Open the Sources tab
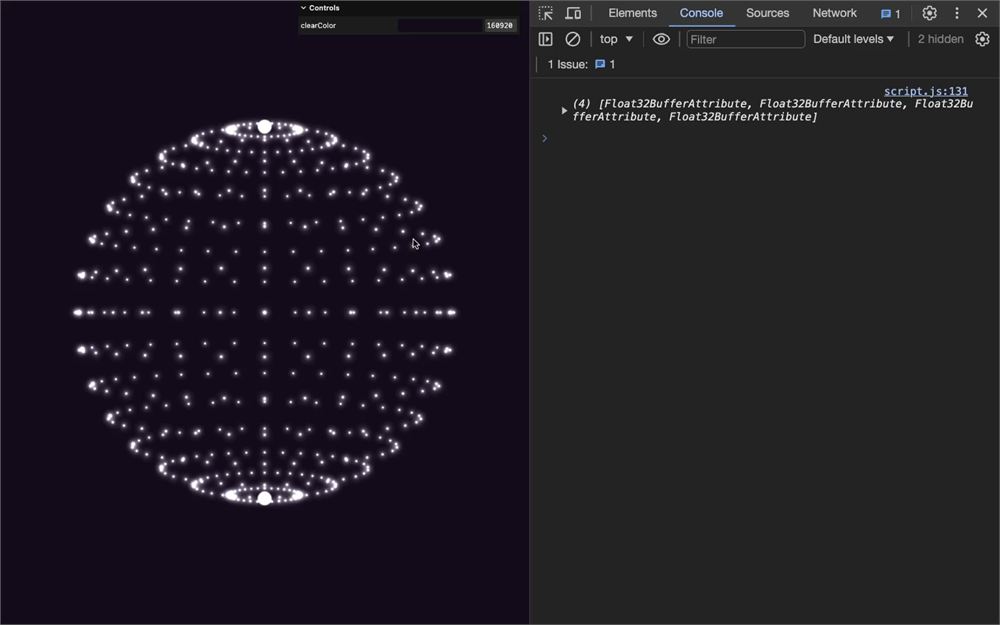The image size is (1000, 625). 767,13
